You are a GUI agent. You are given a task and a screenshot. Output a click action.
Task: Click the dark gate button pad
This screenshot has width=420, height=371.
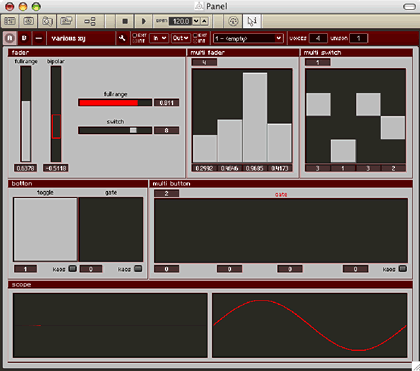point(111,229)
